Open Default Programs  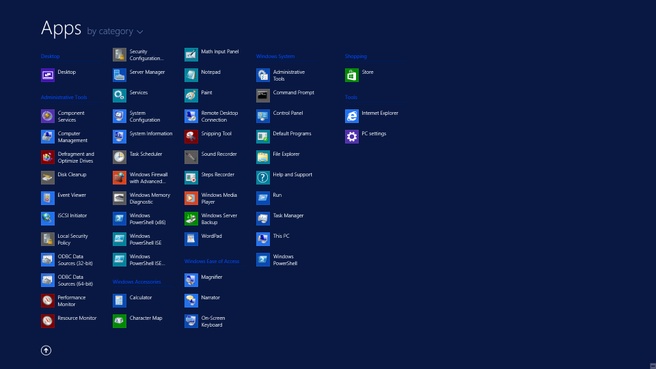[284, 137]
